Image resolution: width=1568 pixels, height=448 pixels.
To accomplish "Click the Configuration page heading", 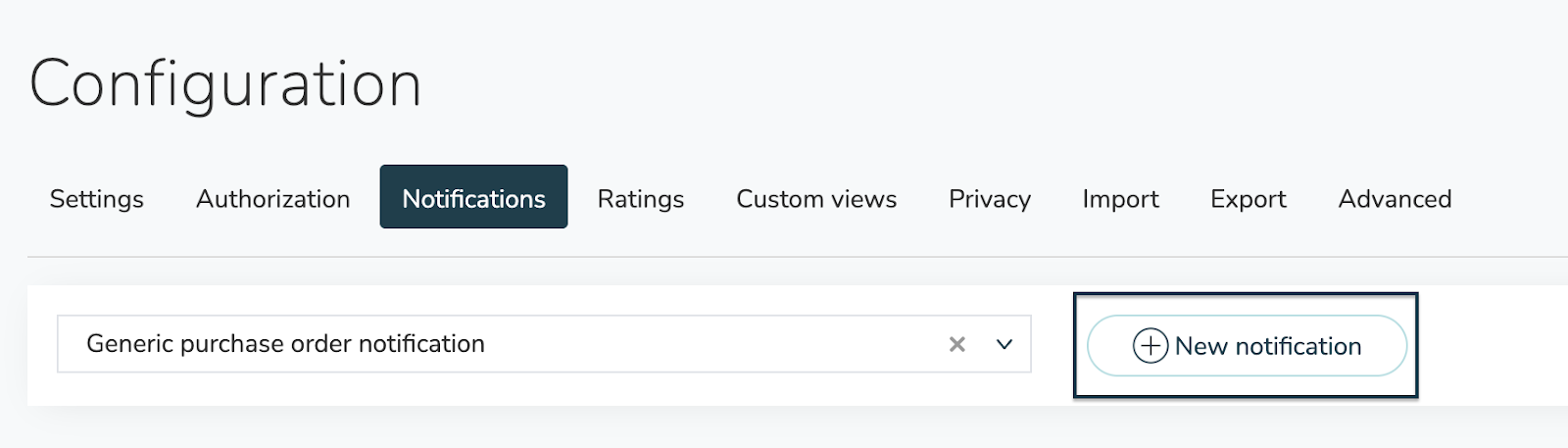I will pyautogui.click(x=225, y=84).
